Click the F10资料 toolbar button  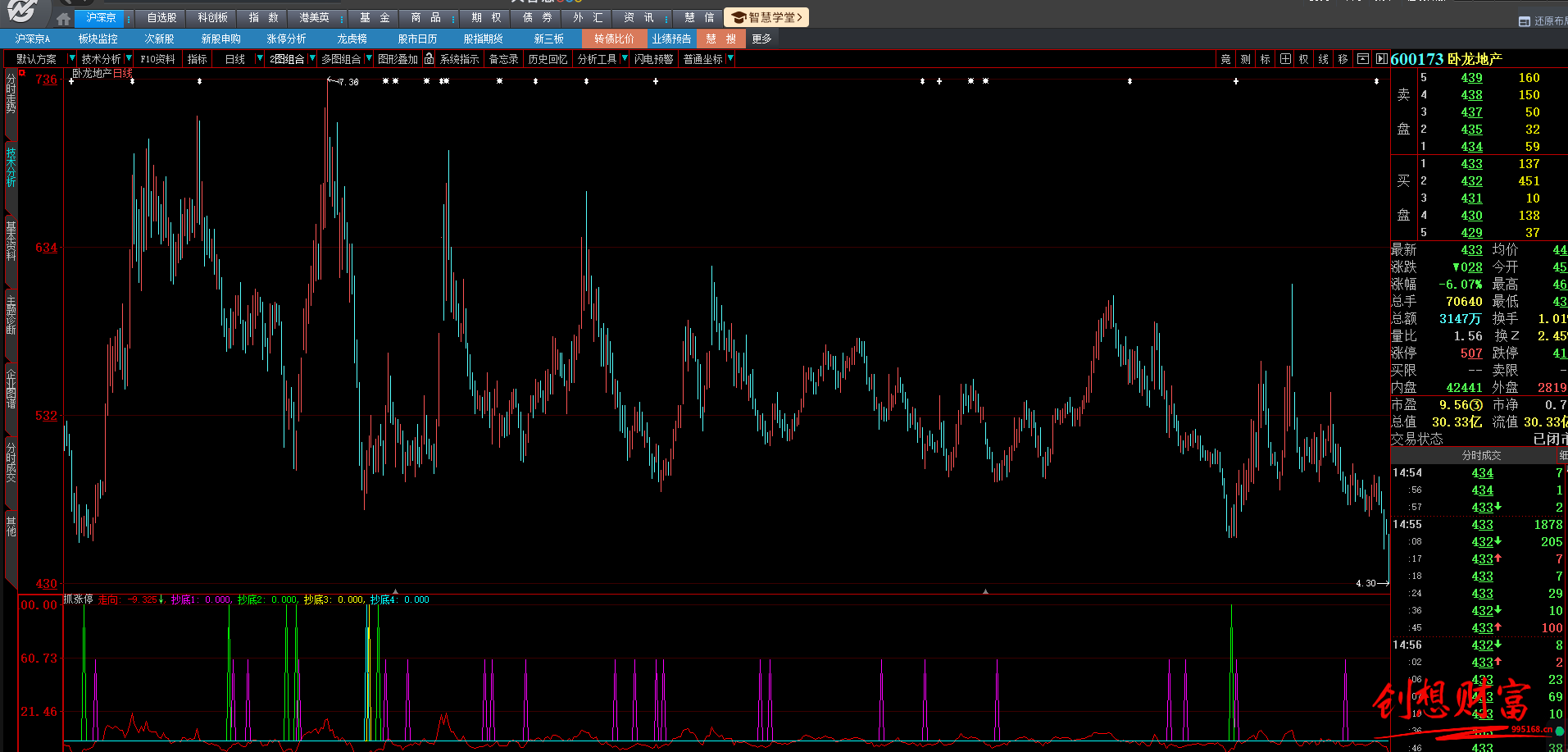[x=157, y=59]
